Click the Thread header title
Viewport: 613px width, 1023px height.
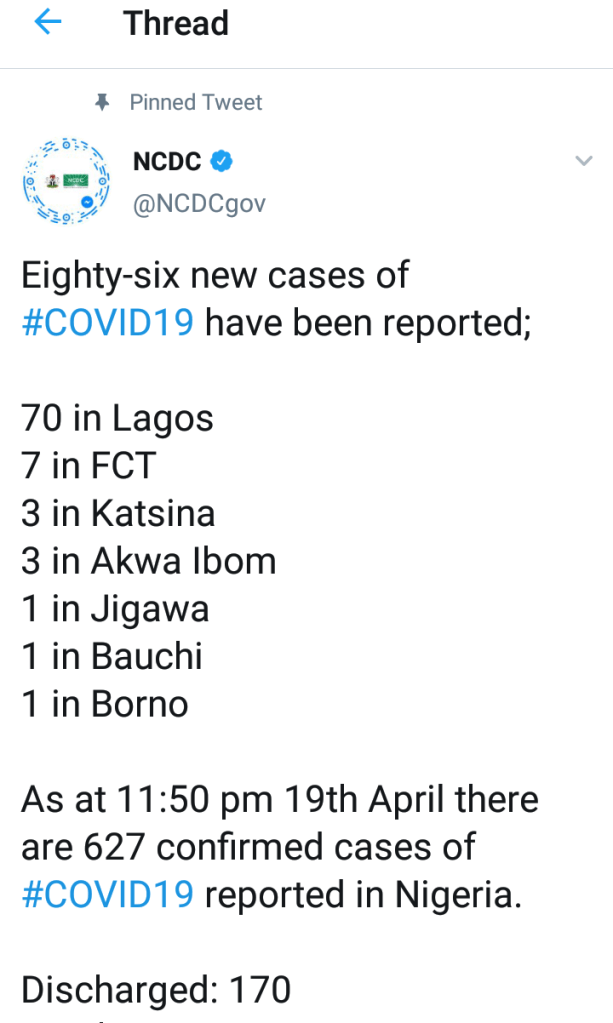(176, 23)
